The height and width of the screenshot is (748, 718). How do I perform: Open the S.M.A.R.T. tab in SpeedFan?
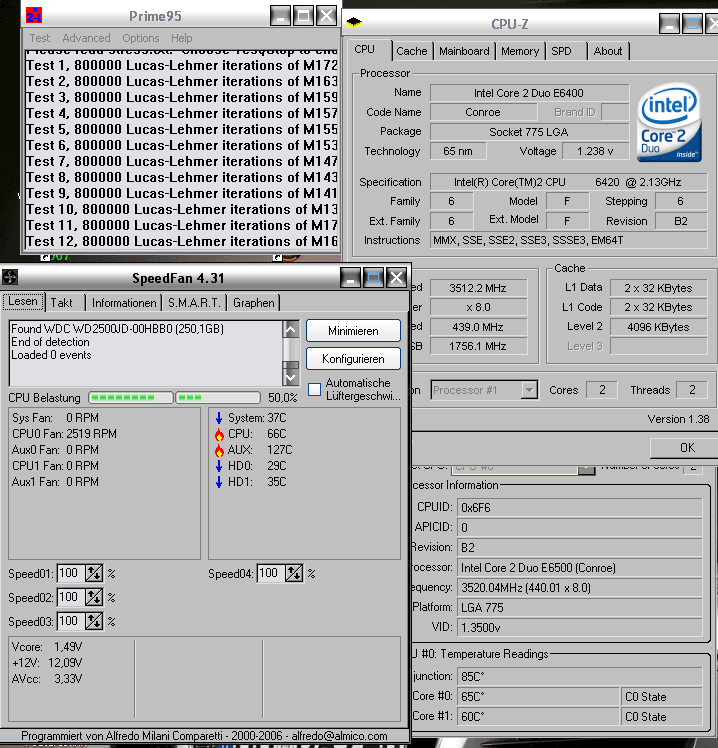click(x=194, y=303)
